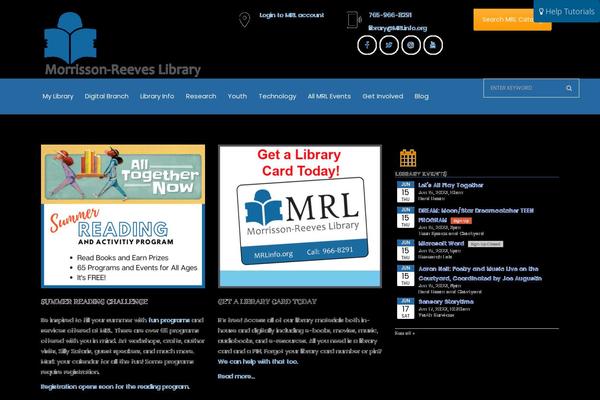600x400 pixels.
Task: Click Read more under library card
Action: click(x=236, y=376)
